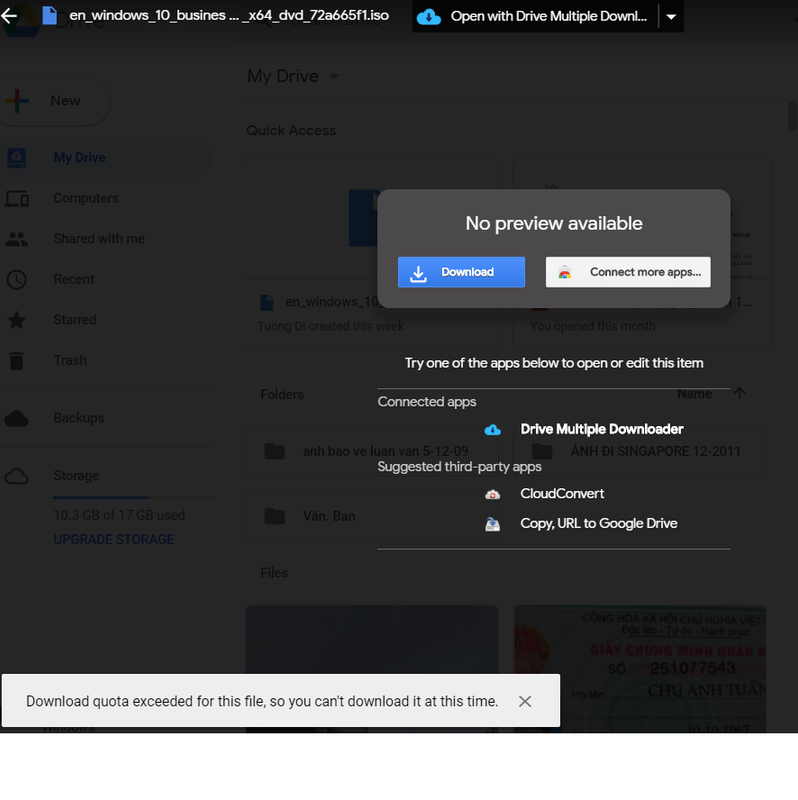Click the Chrome Web Store icon in Connect more apps
This screenshot has height=800, width=798.
pyautogui.click(x=564, y=272)
